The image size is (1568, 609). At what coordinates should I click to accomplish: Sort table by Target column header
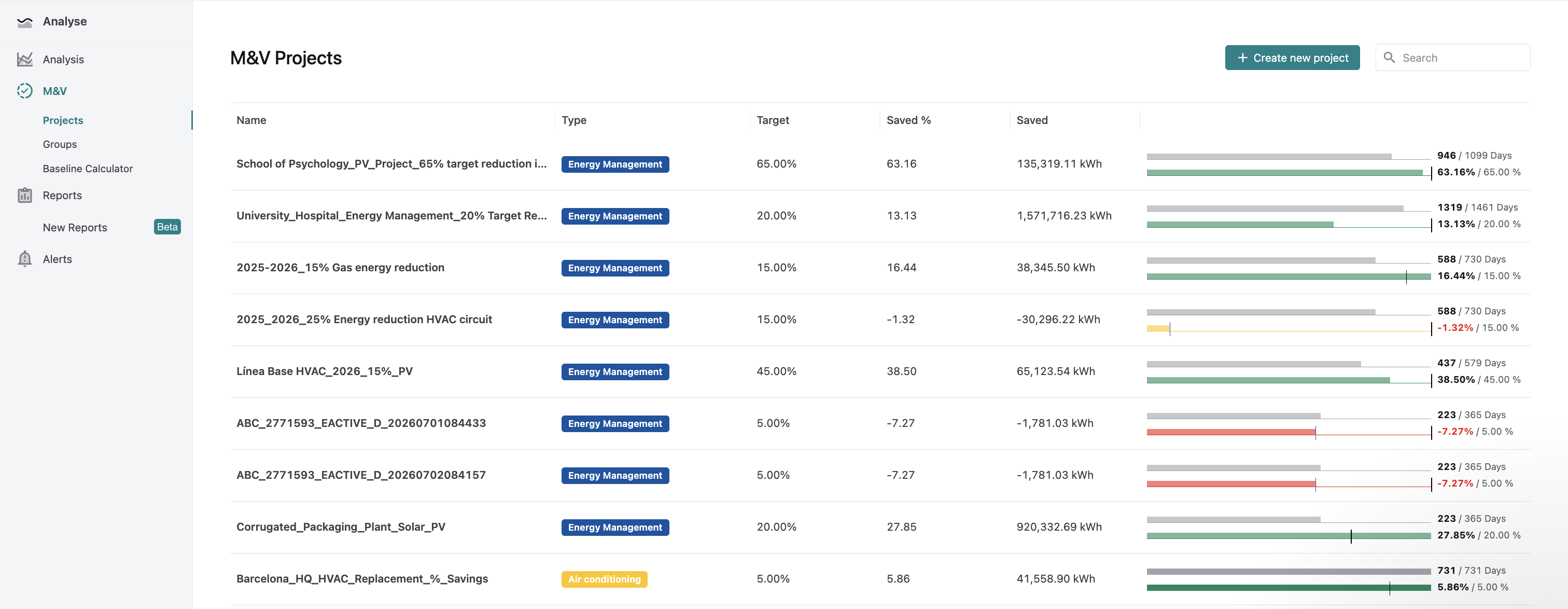click(773, 120)
